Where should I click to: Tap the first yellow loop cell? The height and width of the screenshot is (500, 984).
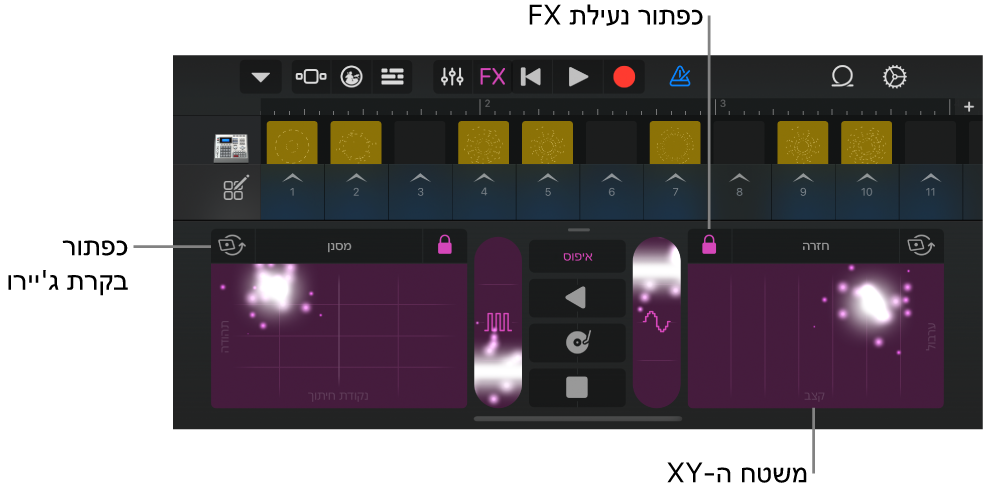292,142
